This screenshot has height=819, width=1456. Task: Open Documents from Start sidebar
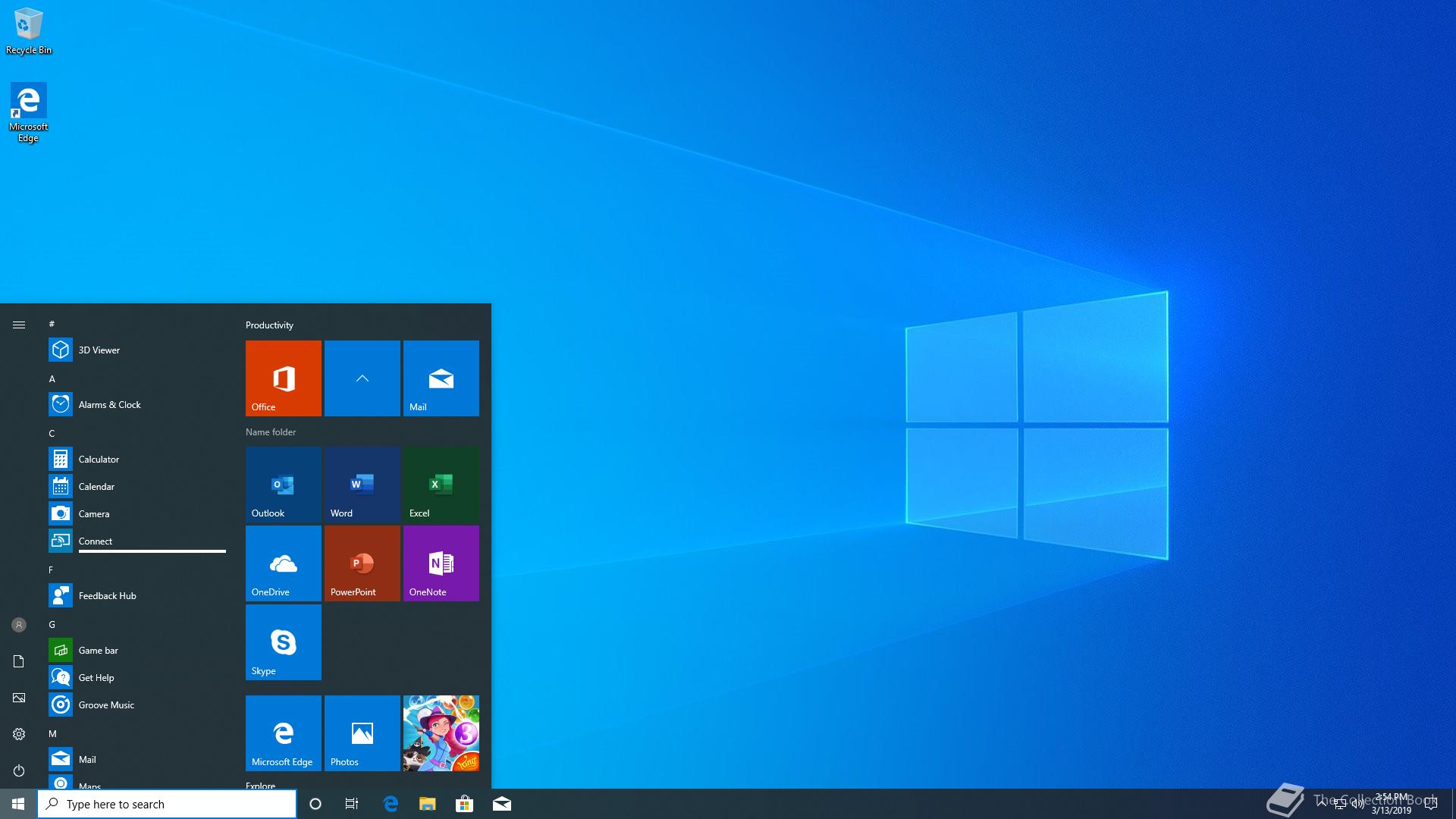(19, 661)
